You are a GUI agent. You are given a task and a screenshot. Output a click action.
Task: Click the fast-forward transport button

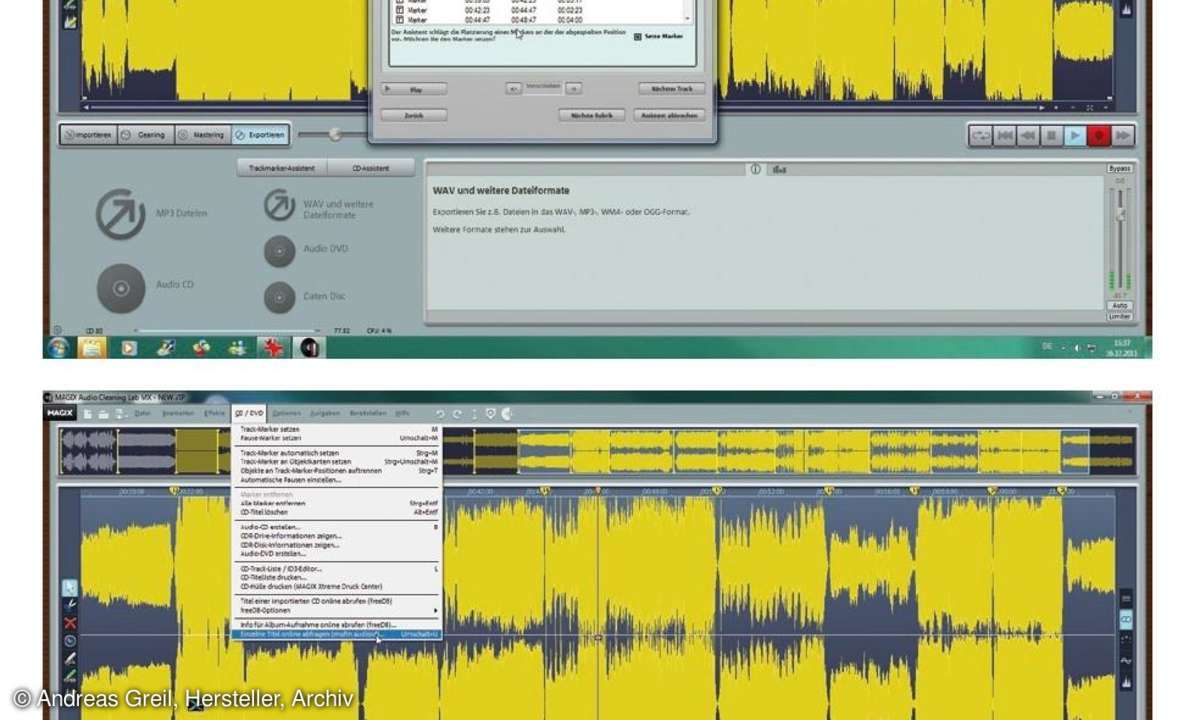[1123, 135]
